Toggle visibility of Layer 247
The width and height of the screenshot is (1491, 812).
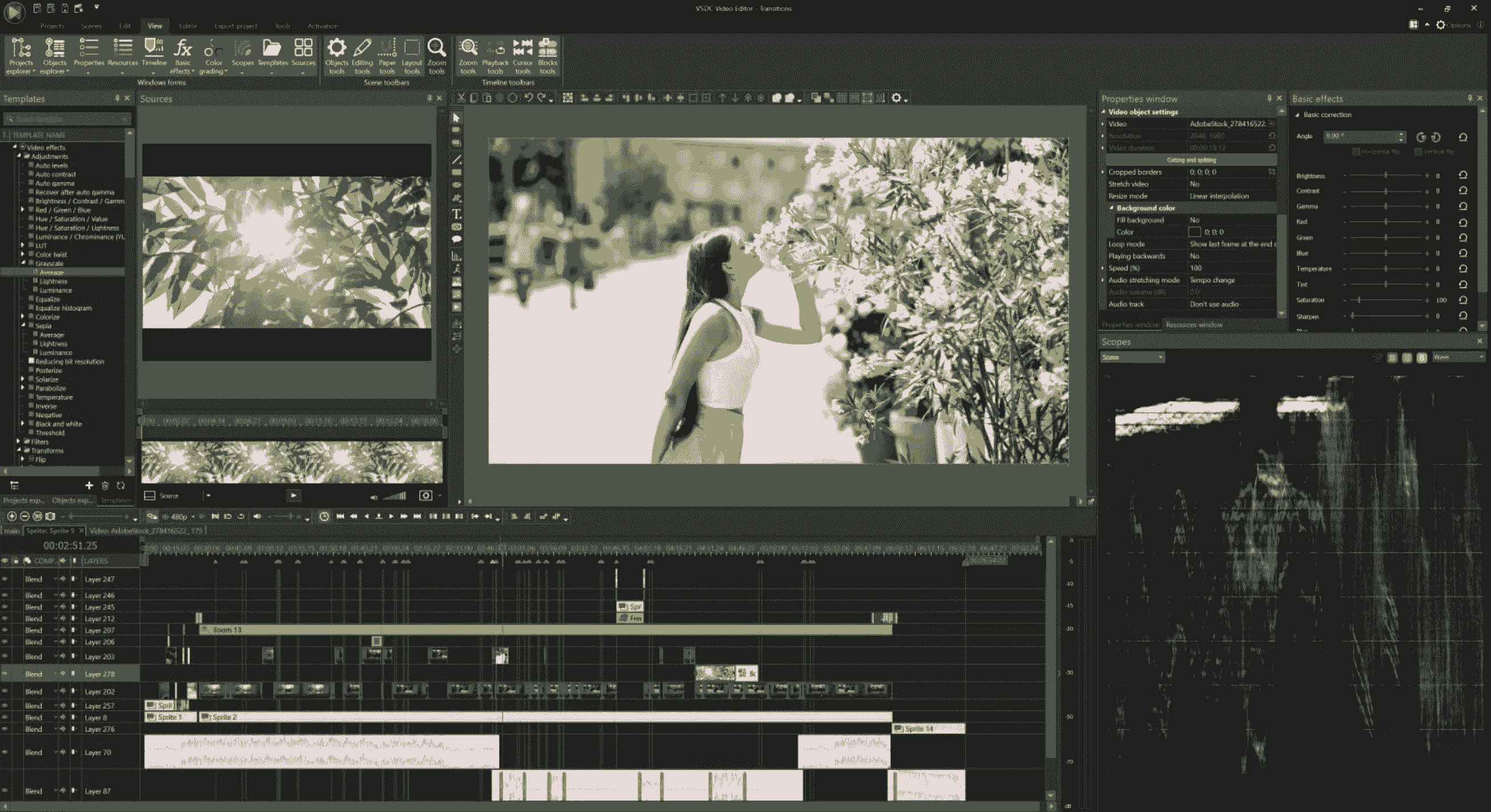5,579
